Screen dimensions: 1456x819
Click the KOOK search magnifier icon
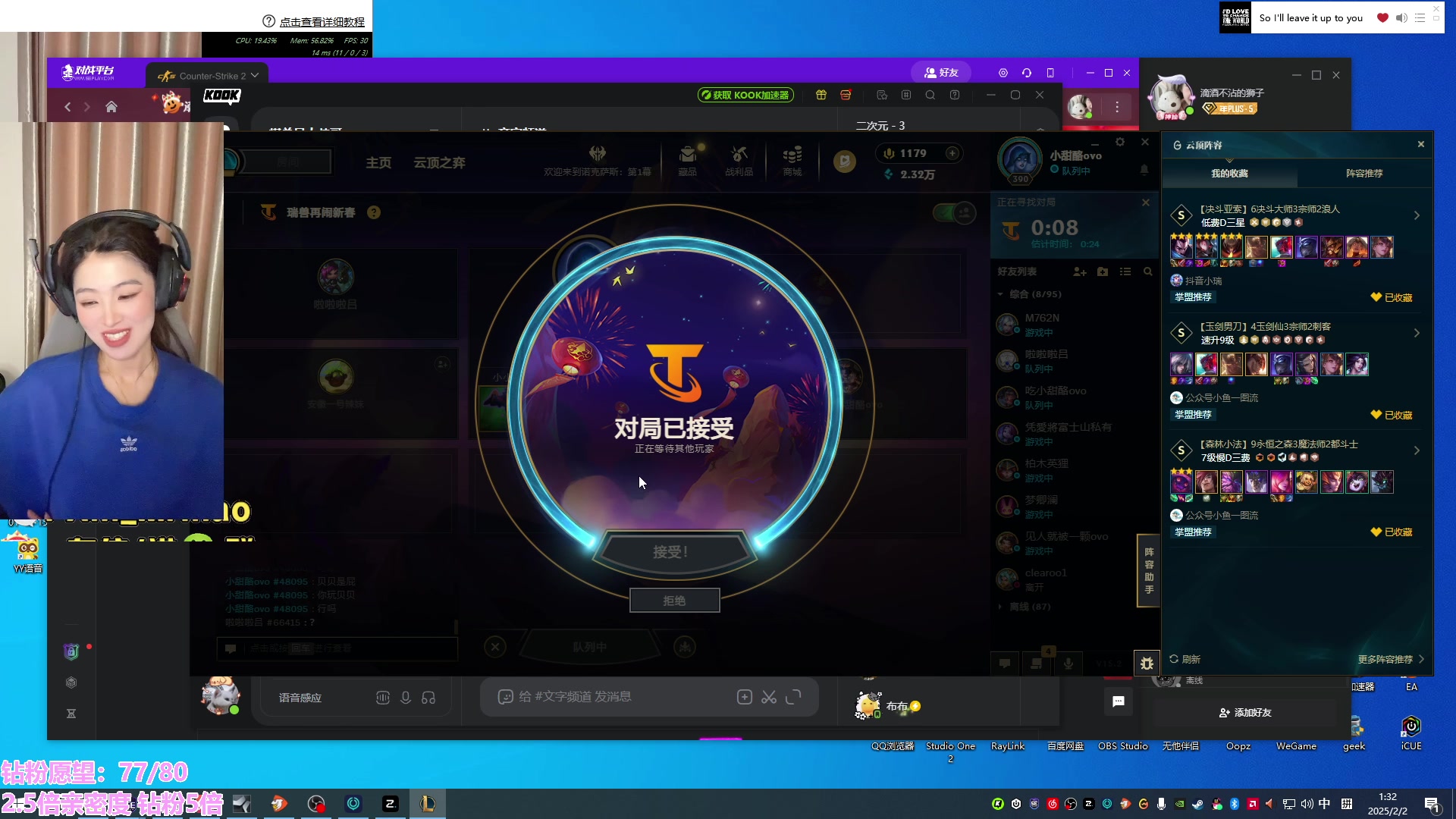930,95
